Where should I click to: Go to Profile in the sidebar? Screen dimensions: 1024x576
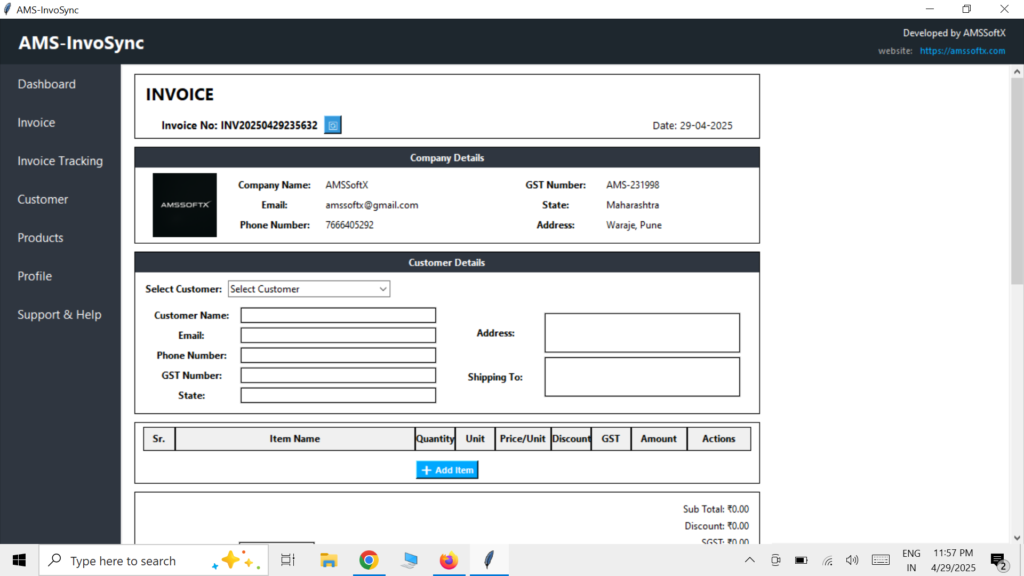[x=35, y=276]
